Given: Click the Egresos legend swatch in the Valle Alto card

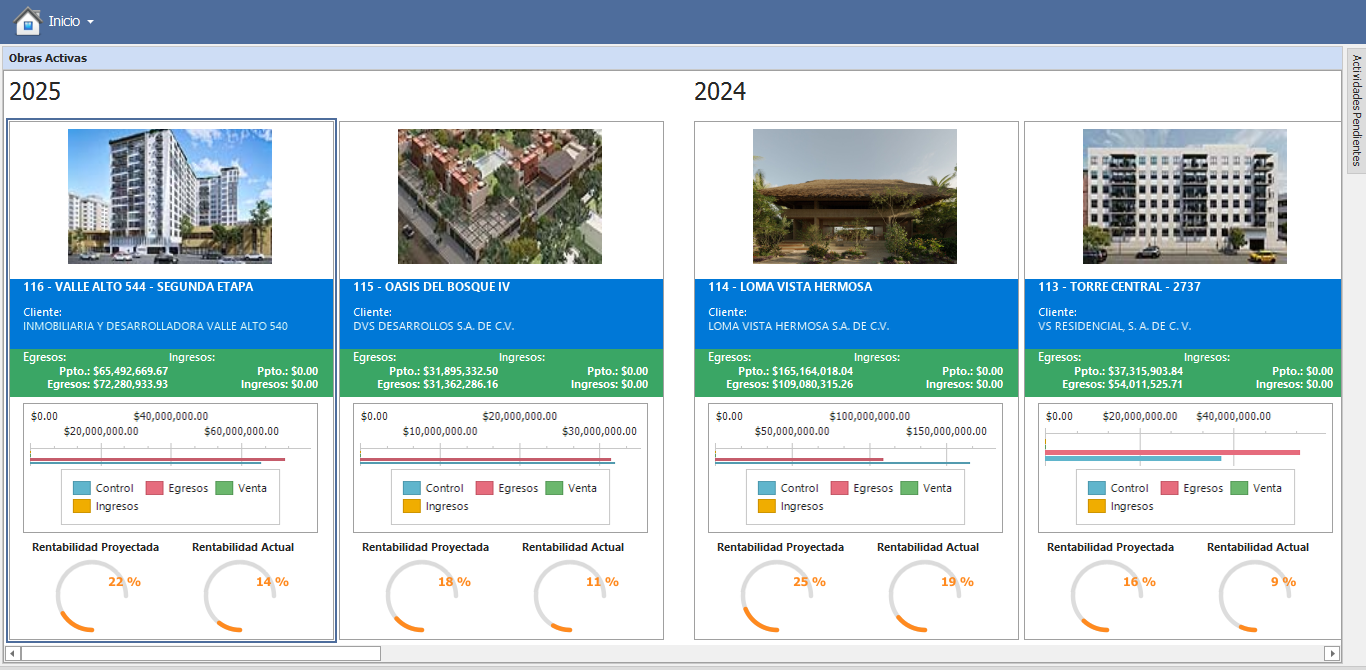Looking at the screenshot, I should tap(155, 488).
